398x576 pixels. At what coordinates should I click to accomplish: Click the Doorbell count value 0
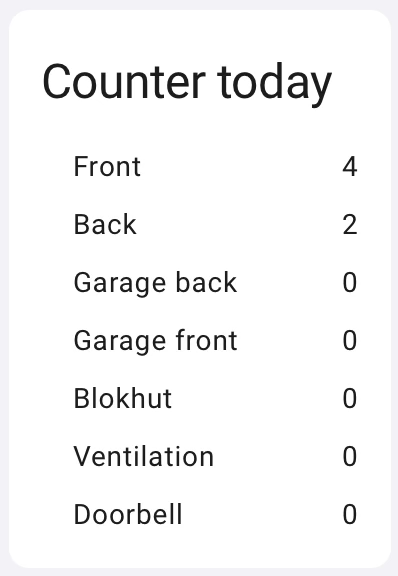(x=350, y=514)
